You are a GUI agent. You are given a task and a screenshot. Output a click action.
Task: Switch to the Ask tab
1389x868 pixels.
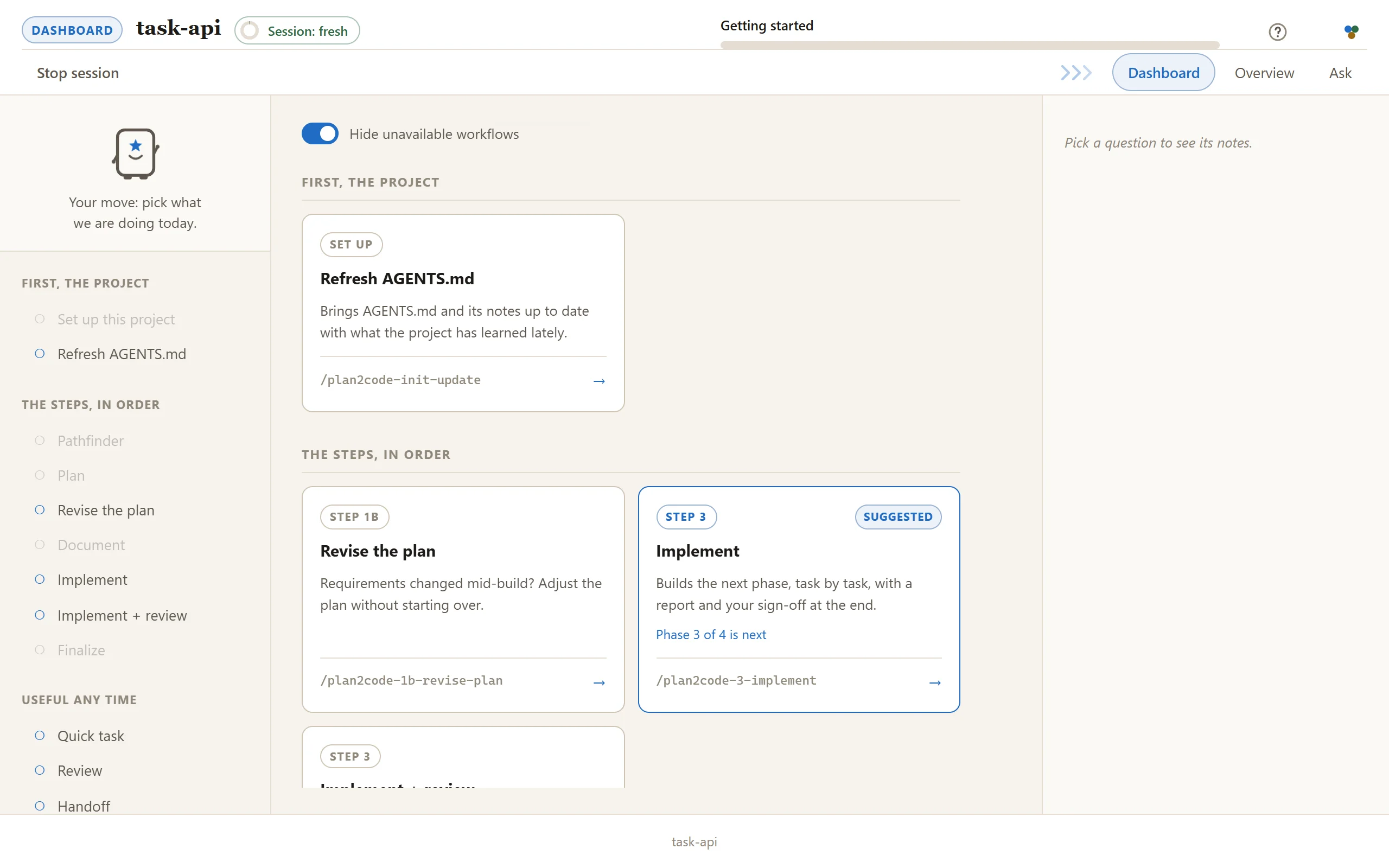pyautogui.click(x=1340, y=73)
